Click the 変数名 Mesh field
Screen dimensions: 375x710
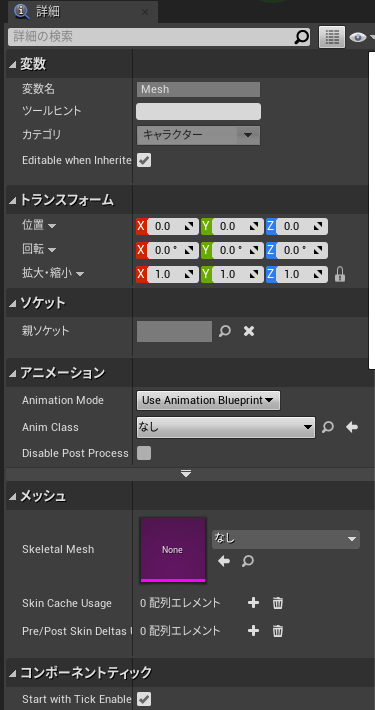[198, 89]
